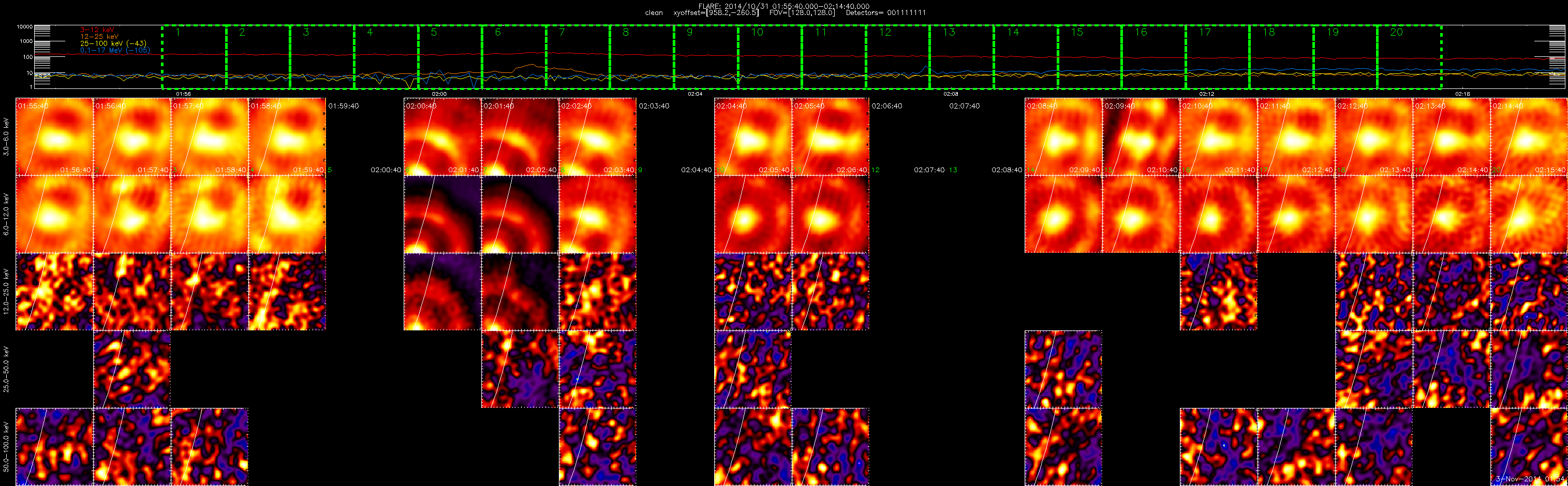Viewport: 1568px width, 486px height.
Task: Click the empty-slot time label 02:03:40
Action: 654,106
